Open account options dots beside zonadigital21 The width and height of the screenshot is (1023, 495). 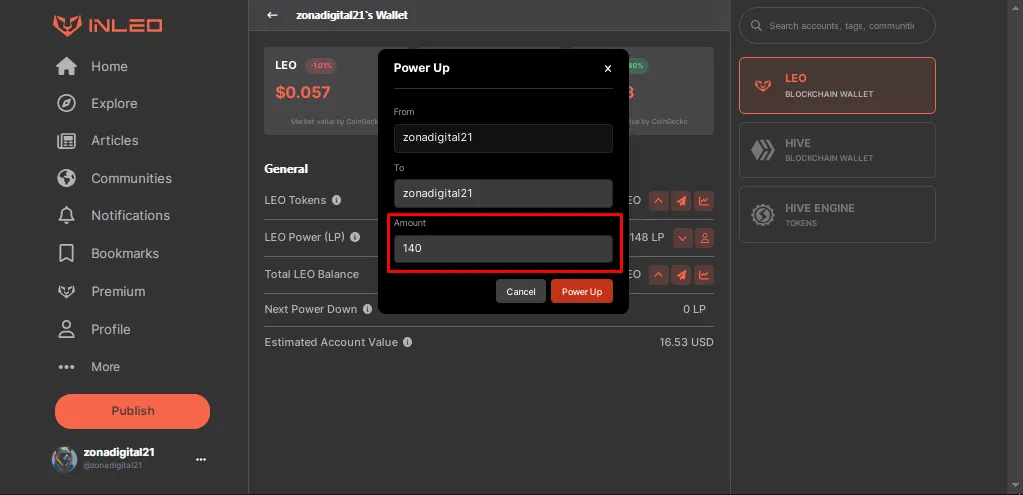pos(201,460)
